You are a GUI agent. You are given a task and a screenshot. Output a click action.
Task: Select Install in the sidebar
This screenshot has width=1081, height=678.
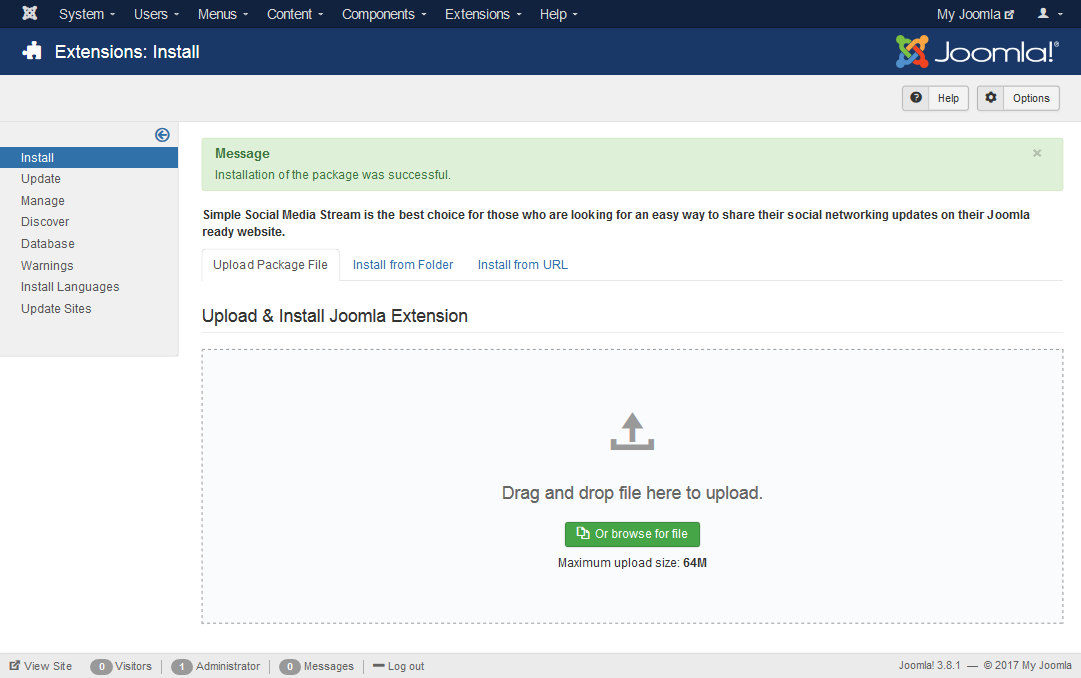89,157
